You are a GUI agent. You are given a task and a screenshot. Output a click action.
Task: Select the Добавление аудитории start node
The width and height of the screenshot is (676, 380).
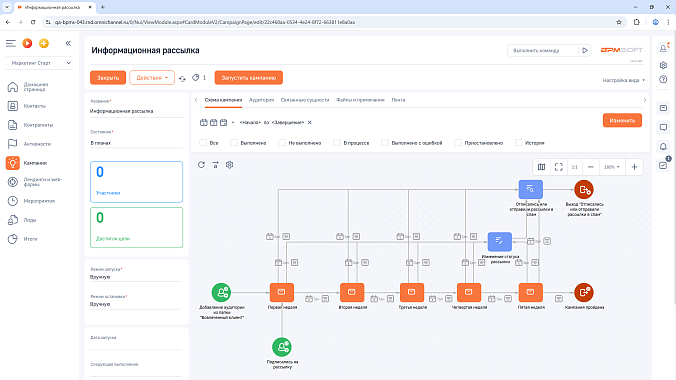tap(221, 292)
